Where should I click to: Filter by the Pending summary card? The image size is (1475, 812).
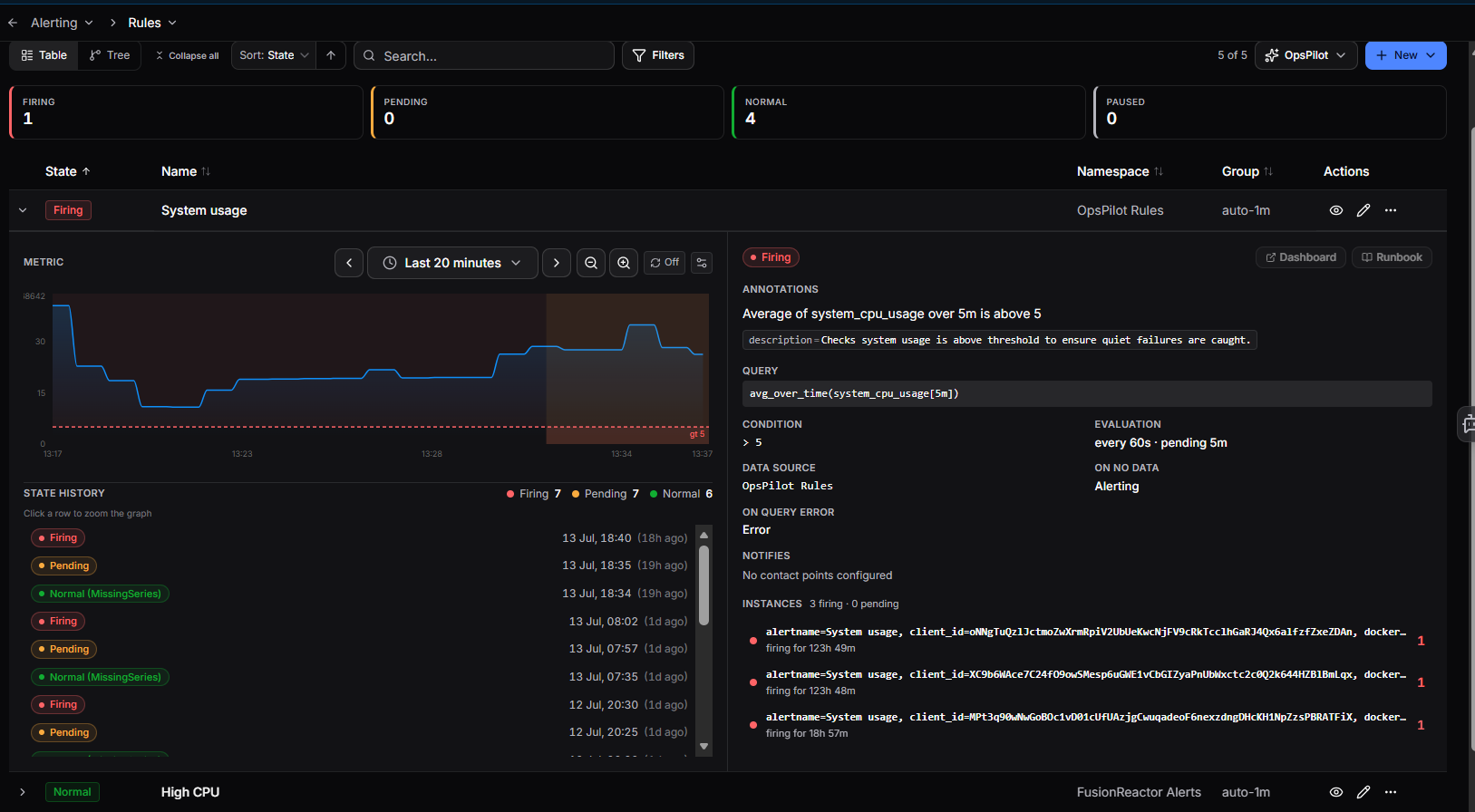pyautogui.click(x=548, y=112)
